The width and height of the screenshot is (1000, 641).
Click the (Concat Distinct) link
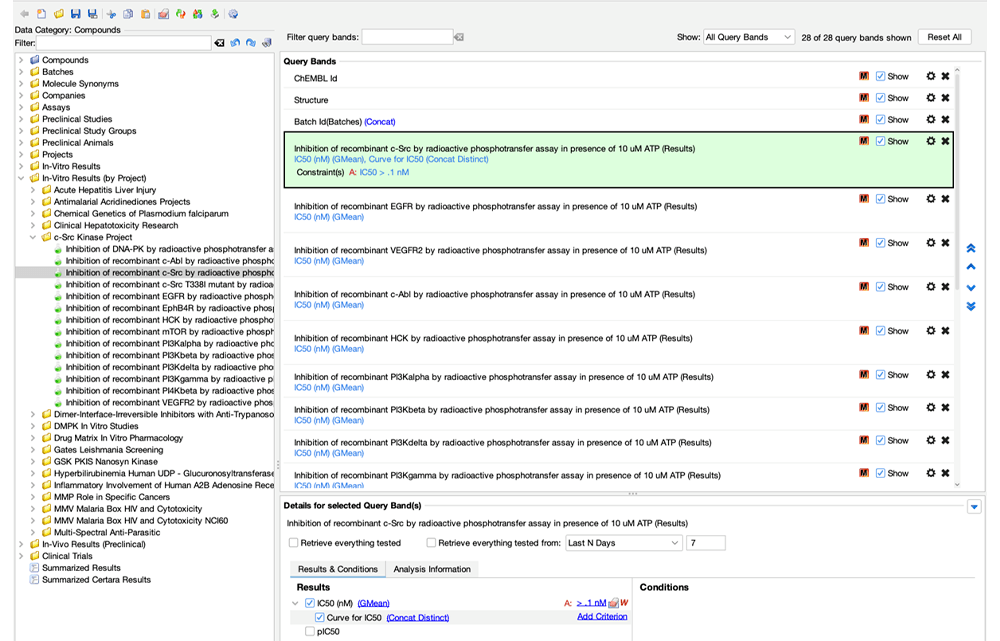418,617
